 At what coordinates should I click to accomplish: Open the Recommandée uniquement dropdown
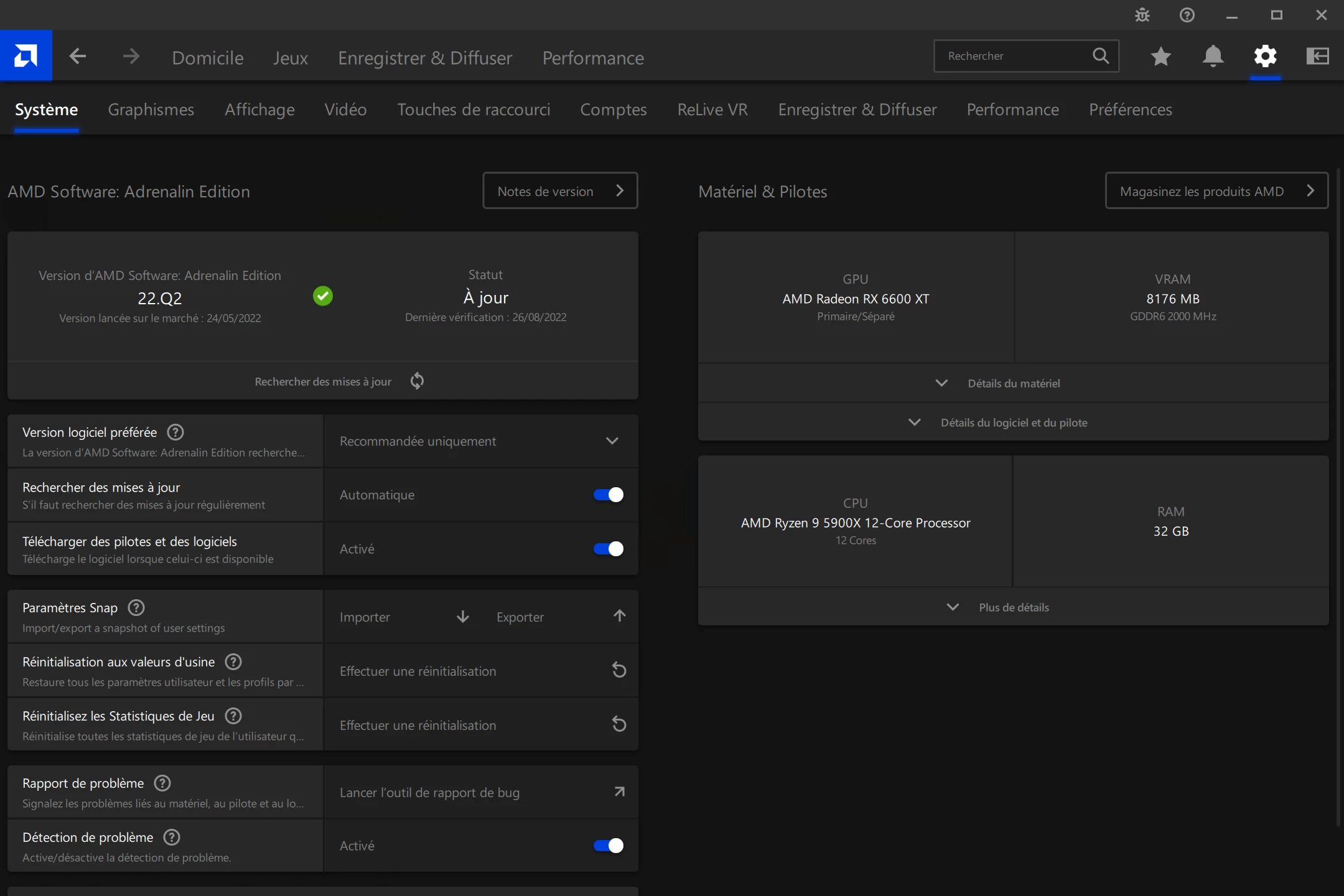click(480, 441)
